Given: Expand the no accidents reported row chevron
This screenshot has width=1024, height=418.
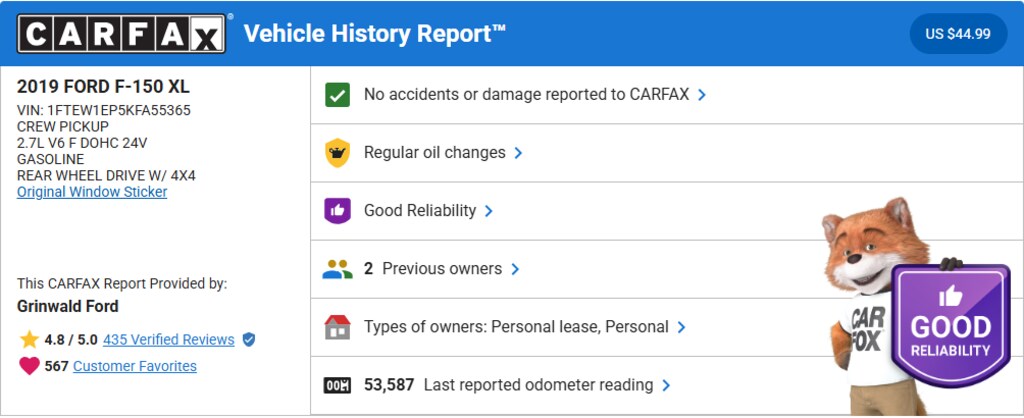Looking at the screenshot, I should click(x=702, y=95).
